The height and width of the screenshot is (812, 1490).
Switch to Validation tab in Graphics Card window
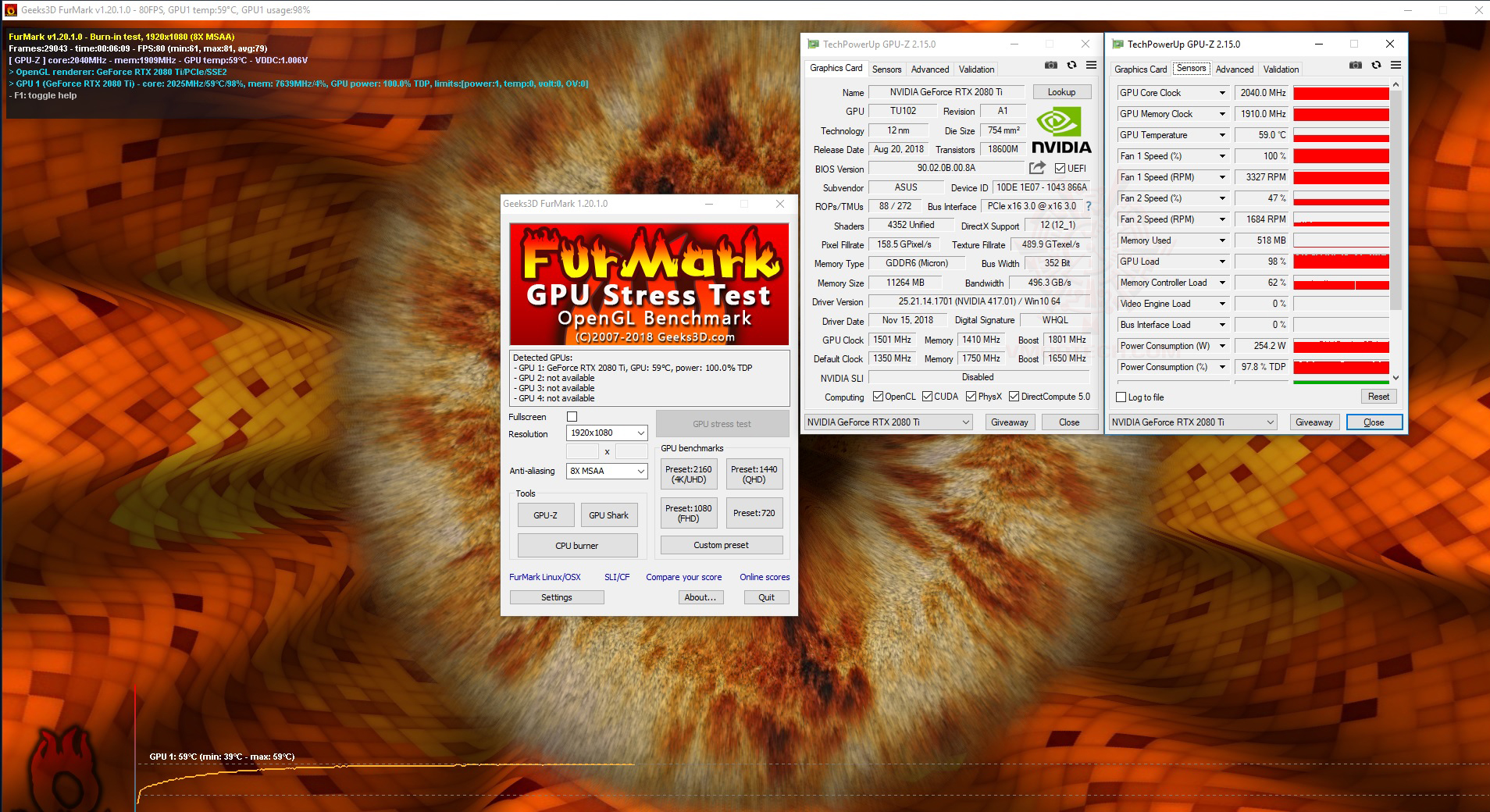(x=976, y=69)
